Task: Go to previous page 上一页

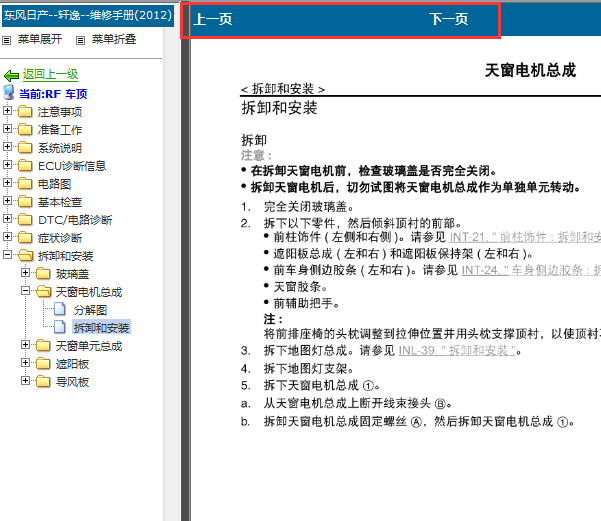Action: 213,19
